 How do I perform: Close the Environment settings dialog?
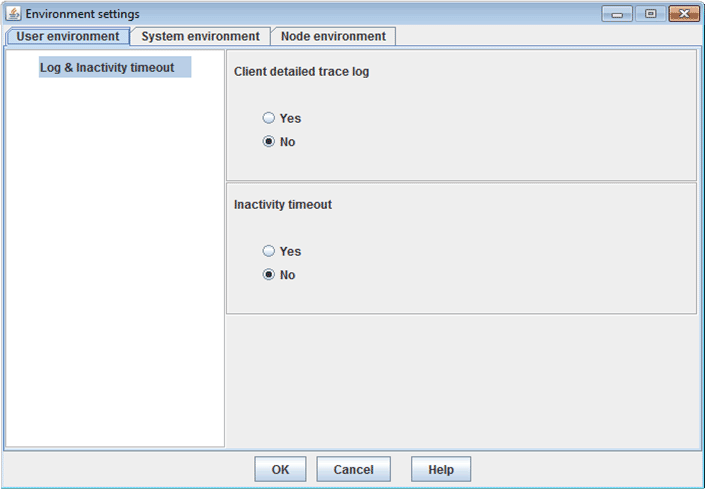[684, 14]
